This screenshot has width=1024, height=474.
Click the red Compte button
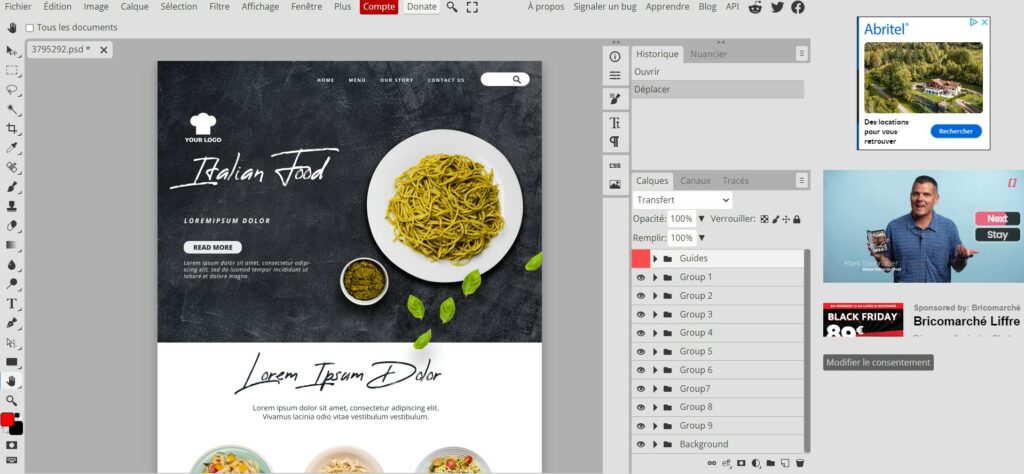[x=379, y=7]
